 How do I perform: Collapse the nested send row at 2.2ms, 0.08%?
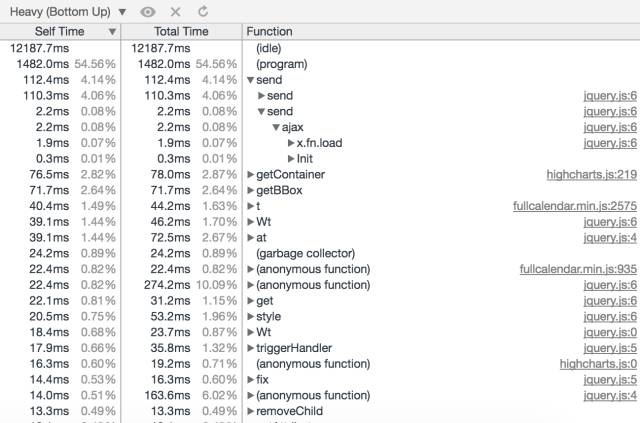pos(262,111)
